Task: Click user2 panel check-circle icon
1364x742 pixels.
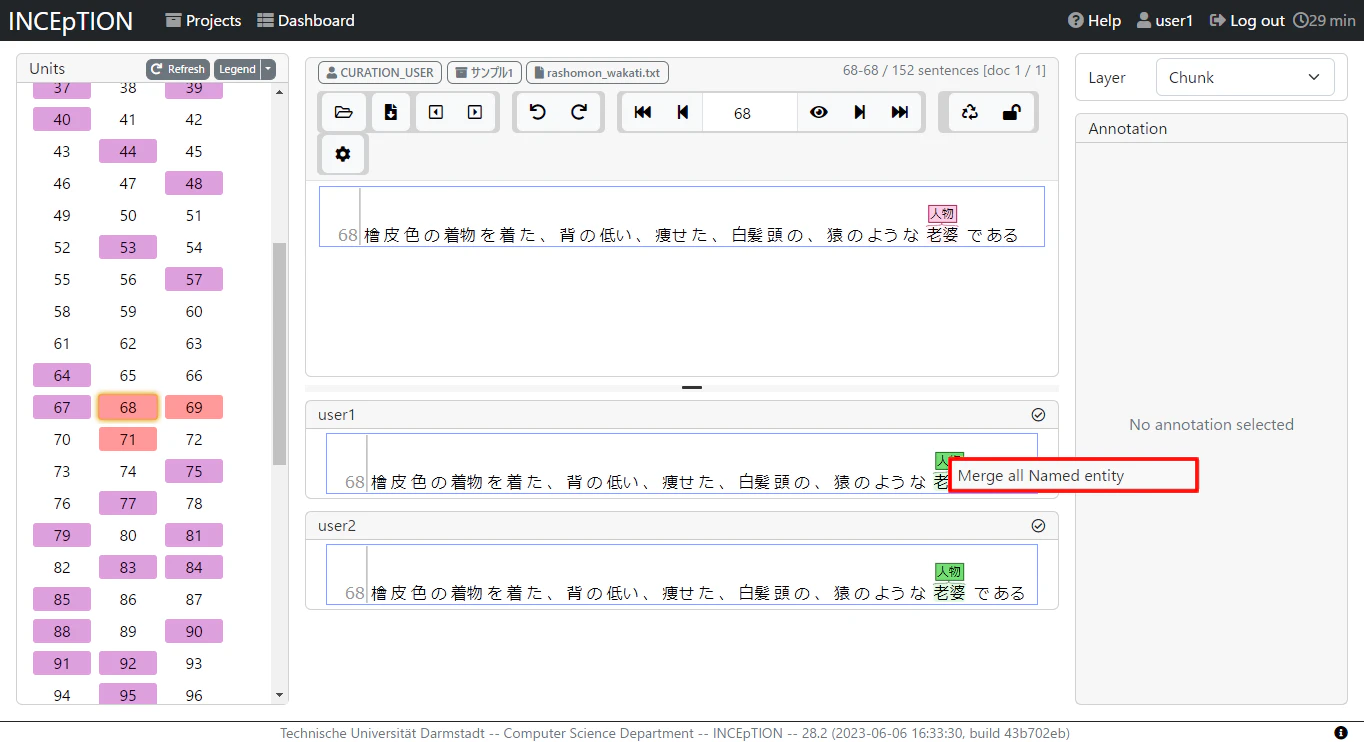Action: pyautogui.click(x=1038, y=525)
